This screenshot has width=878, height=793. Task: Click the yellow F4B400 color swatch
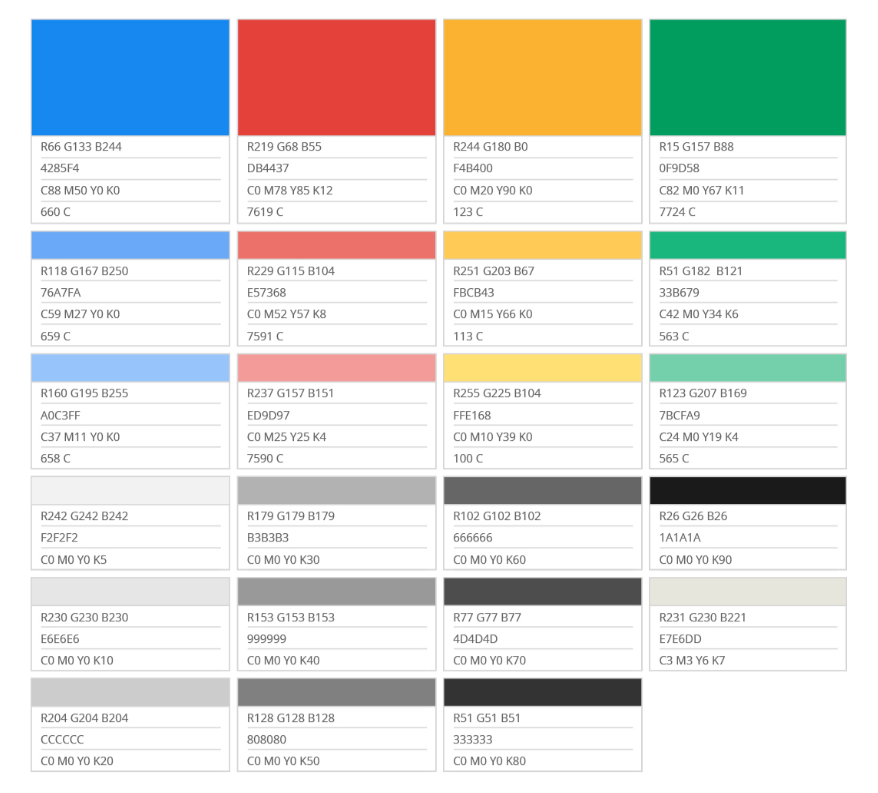(x=543, y=77)
